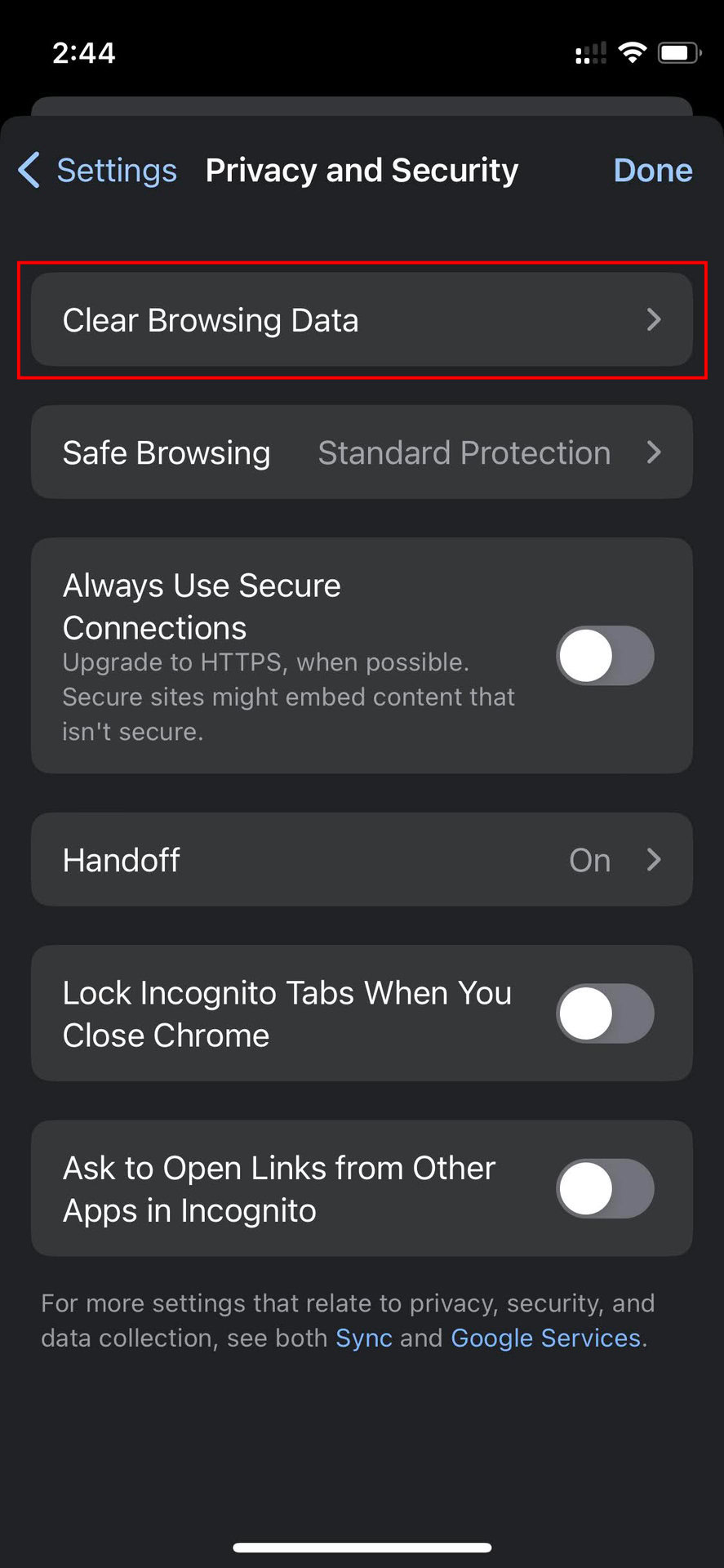Open Clear Browsing Data chevron
The height and width of the screenshot is (1568, 724).
[x=654, y=320]
